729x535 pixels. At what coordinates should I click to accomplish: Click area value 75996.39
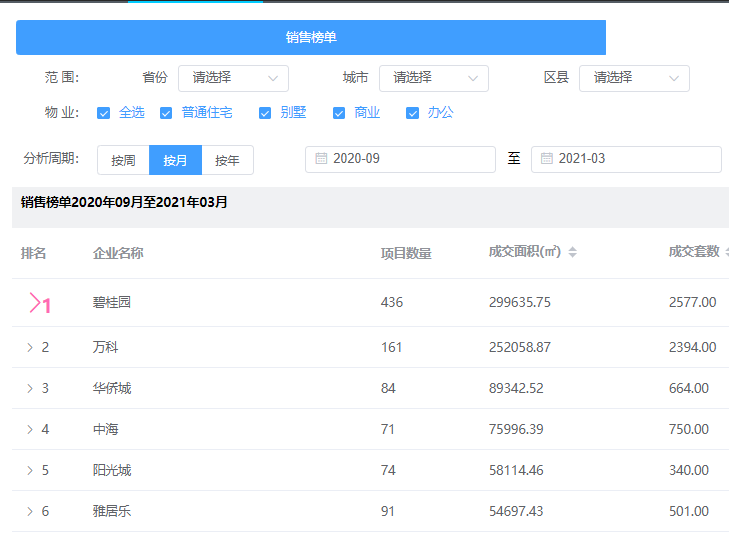(x=516, y=429)
